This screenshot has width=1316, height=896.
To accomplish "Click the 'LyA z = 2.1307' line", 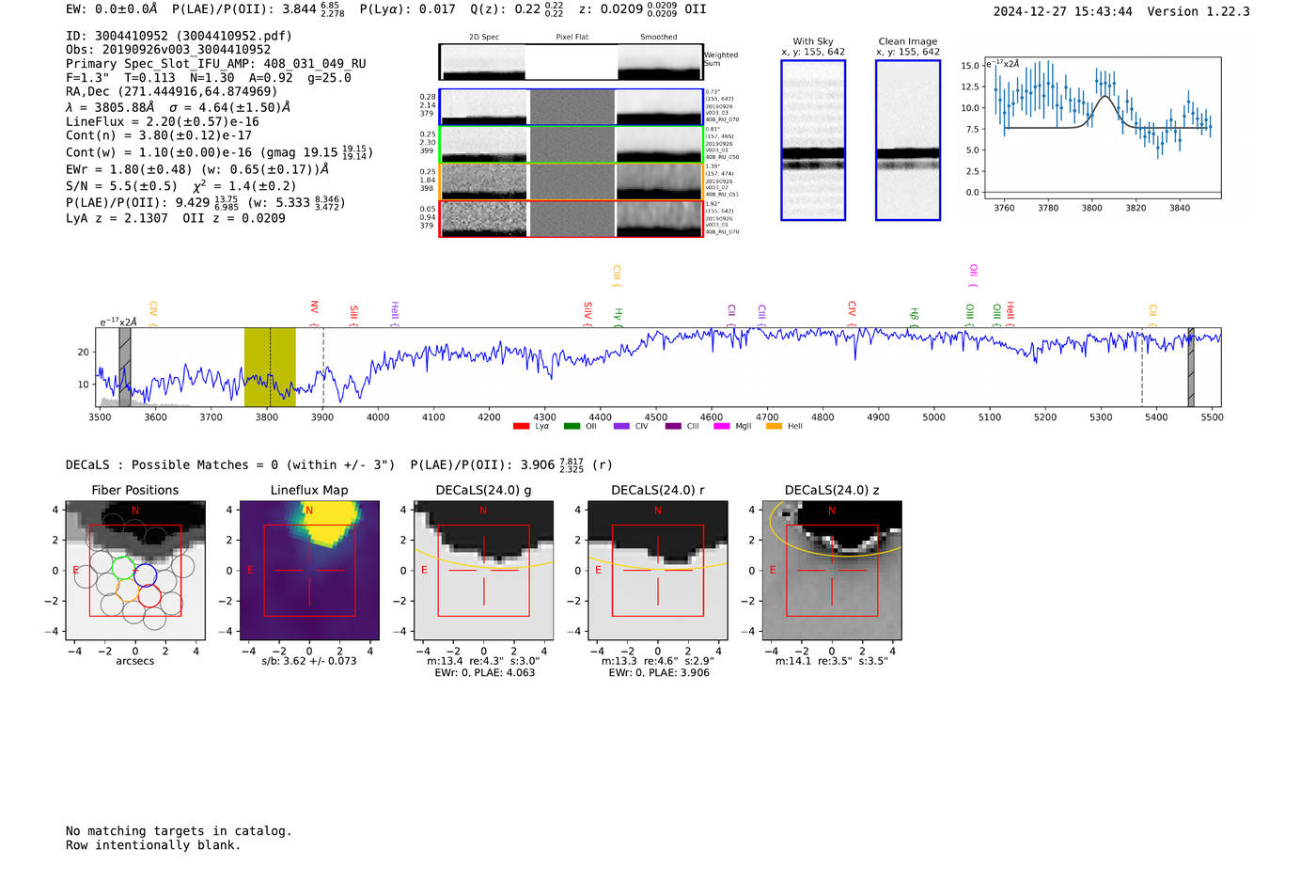I will coord(117,218).
